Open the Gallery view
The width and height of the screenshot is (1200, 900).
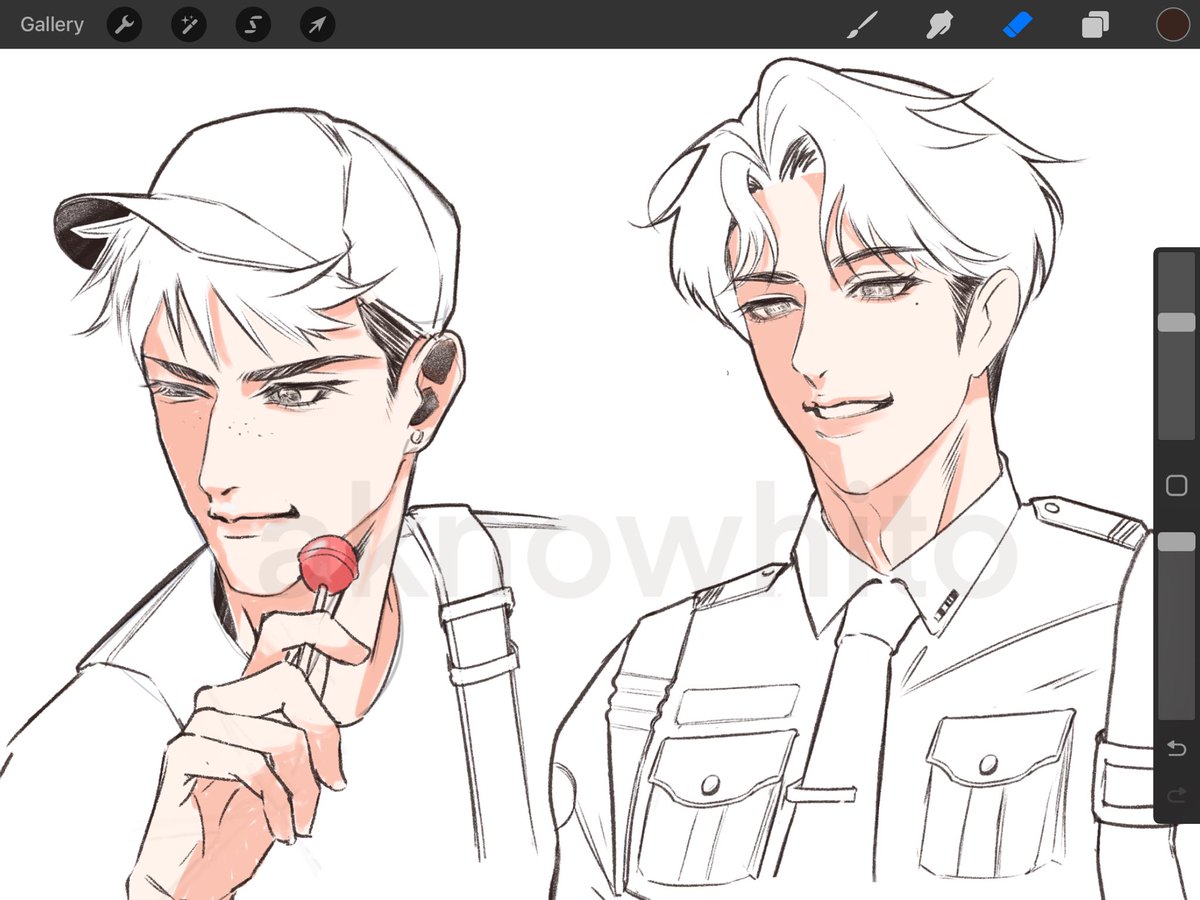(x=52, y=24)
